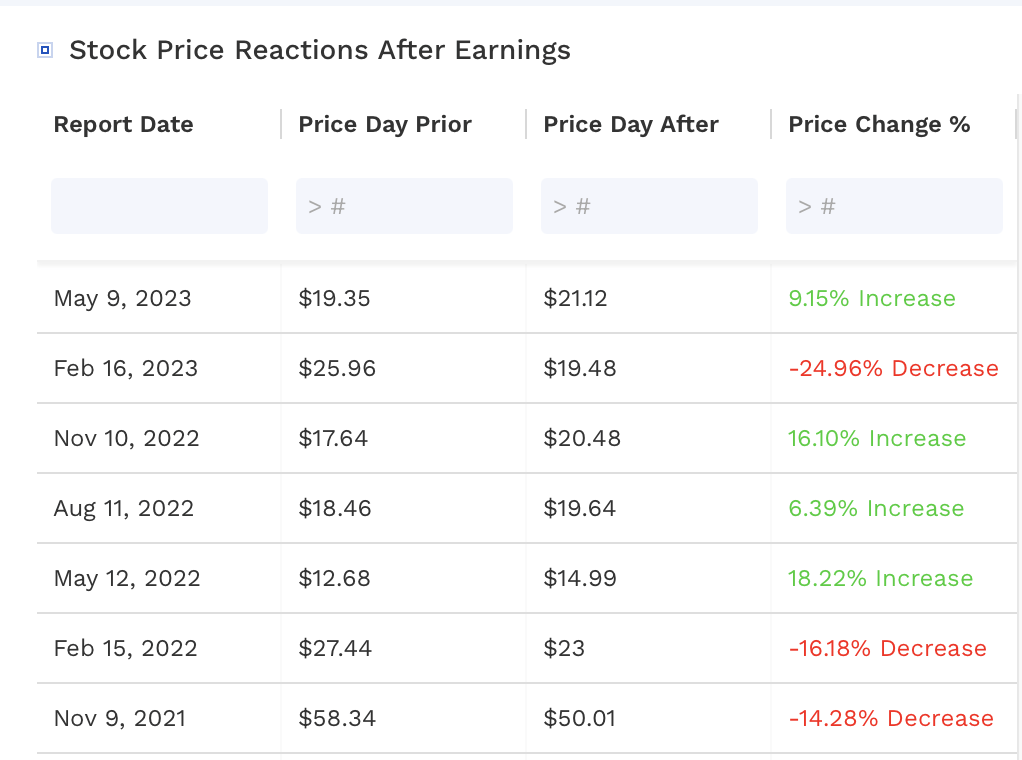Select the May 9, 2023 report date cell
This screenshot has width=1022, height=760.
tap(123, 298)
